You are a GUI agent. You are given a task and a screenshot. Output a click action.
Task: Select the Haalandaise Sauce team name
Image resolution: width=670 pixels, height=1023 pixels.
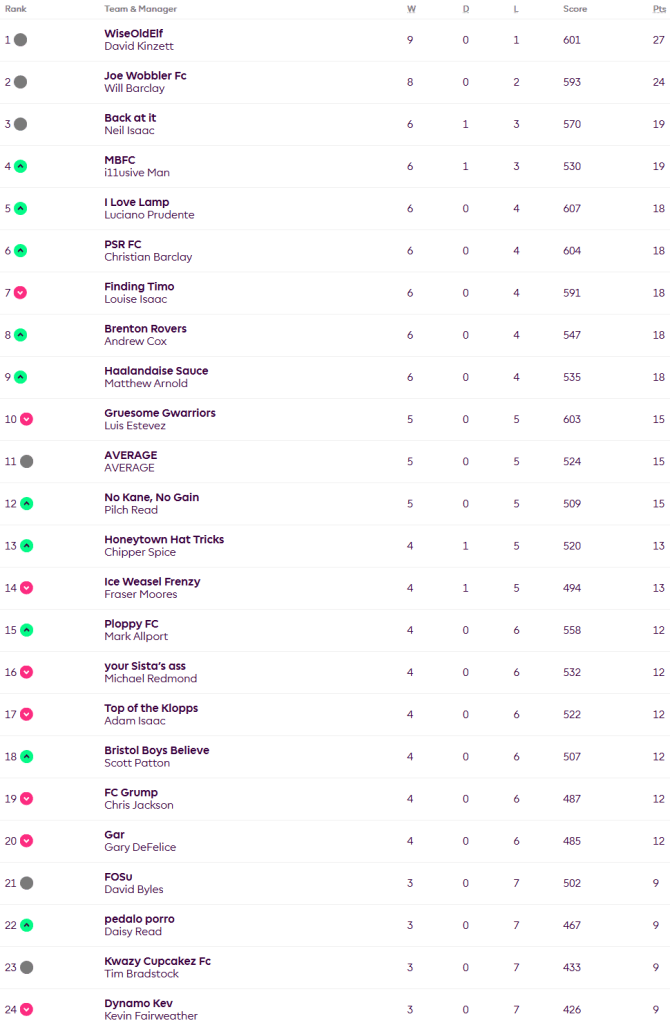(x=156, y=371)
